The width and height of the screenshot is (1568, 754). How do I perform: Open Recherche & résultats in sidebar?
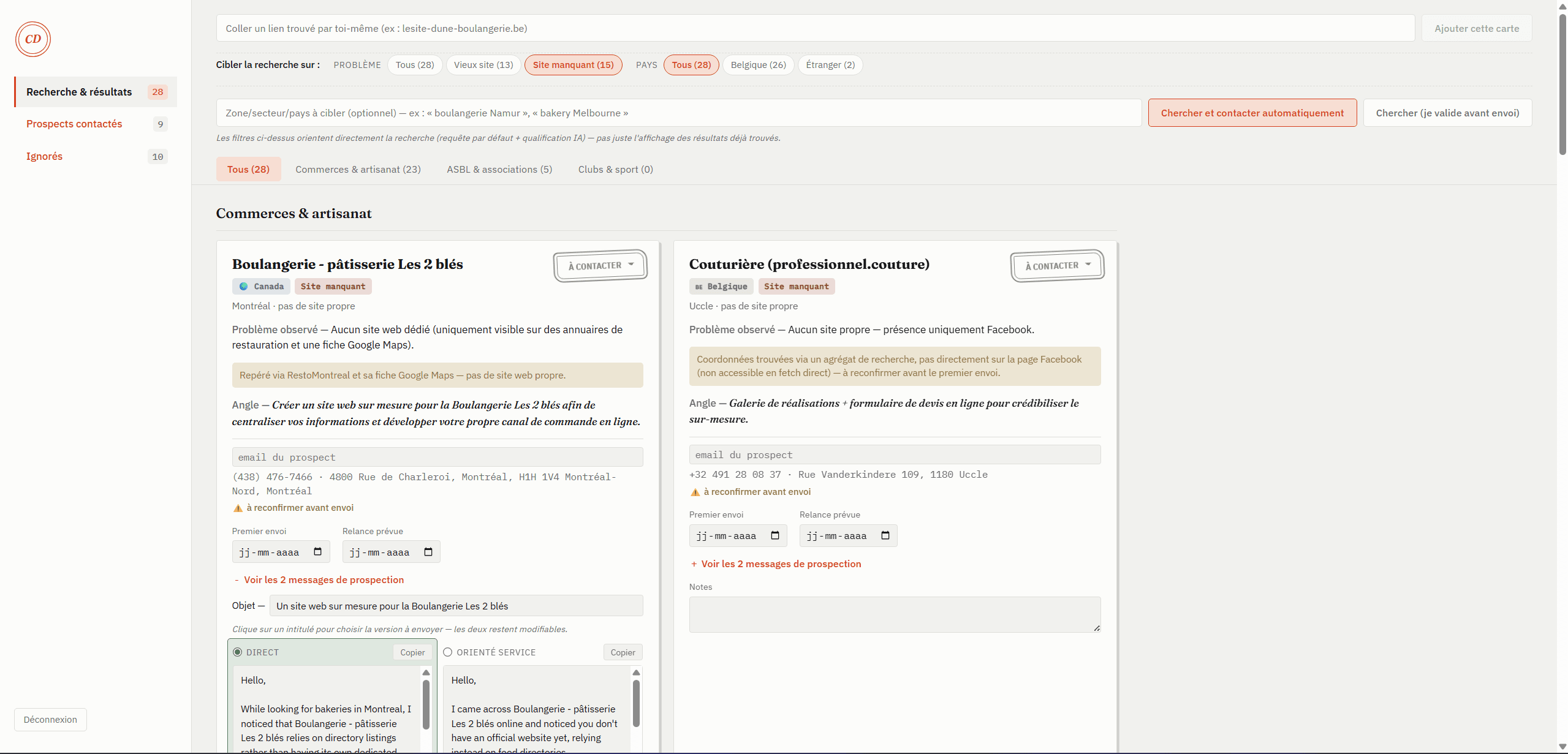pos(96,92)
